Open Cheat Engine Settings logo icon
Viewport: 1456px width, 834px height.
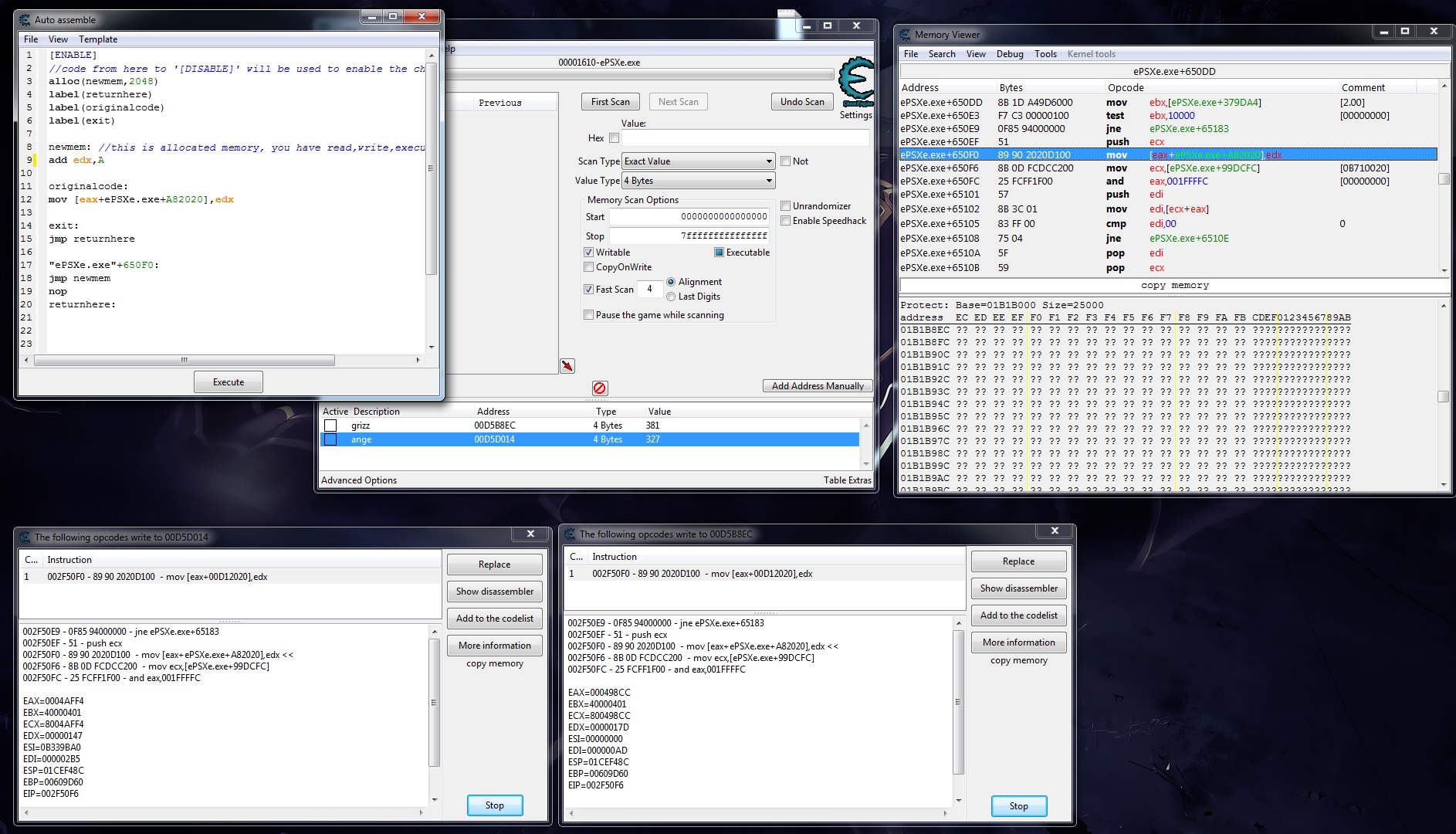856,82
